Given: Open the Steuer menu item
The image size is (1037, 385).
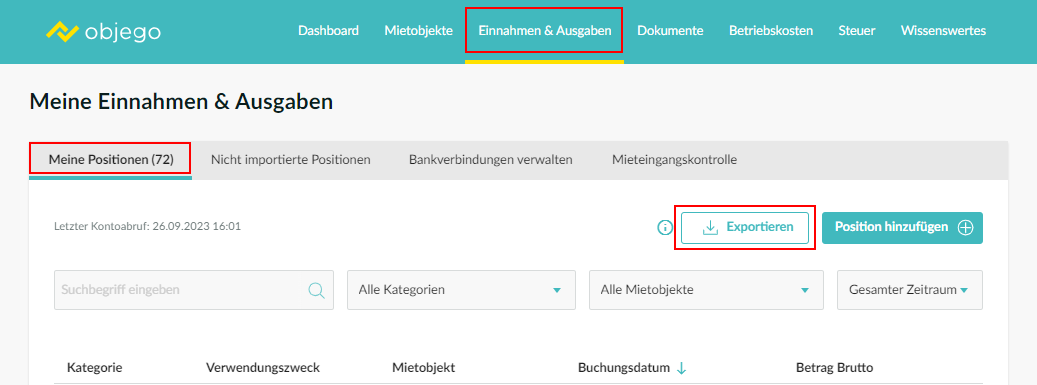Looking at the screenshot, I should pos(857,30).
